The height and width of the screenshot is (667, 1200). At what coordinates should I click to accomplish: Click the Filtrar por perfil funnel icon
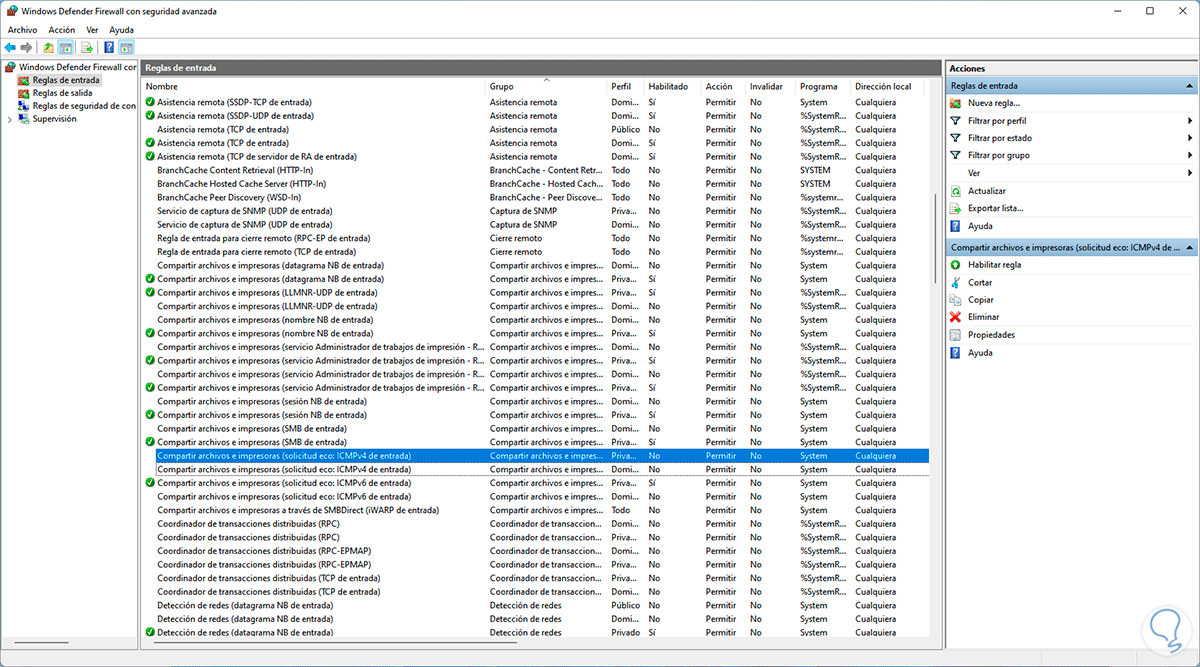click(x=956, y=121)
